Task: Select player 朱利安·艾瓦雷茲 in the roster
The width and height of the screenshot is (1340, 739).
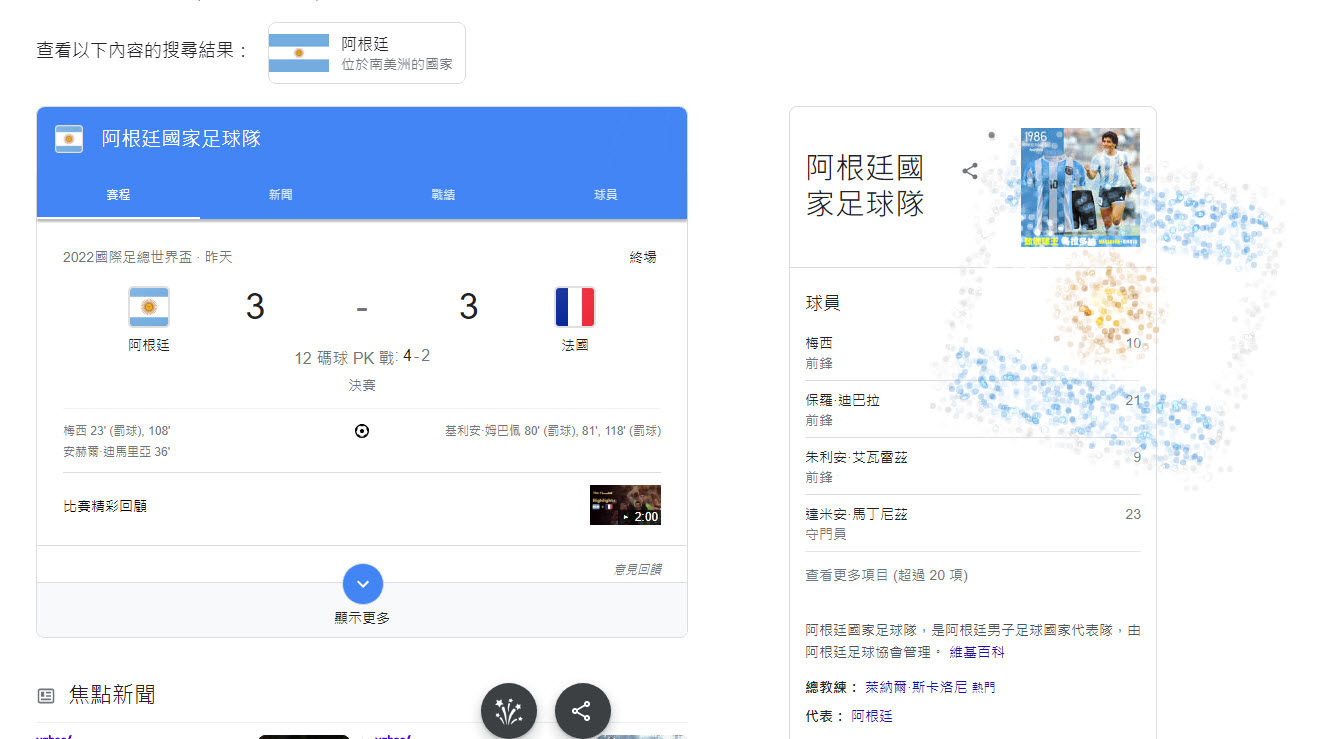Action: [x=973, y=466]
